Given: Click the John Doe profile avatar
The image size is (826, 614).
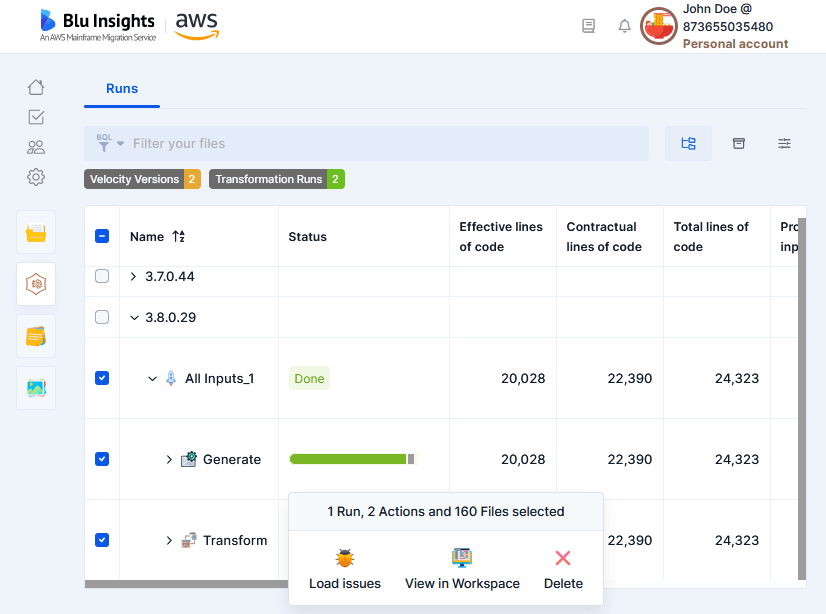Looking at the screenshot, I should 658,26.
